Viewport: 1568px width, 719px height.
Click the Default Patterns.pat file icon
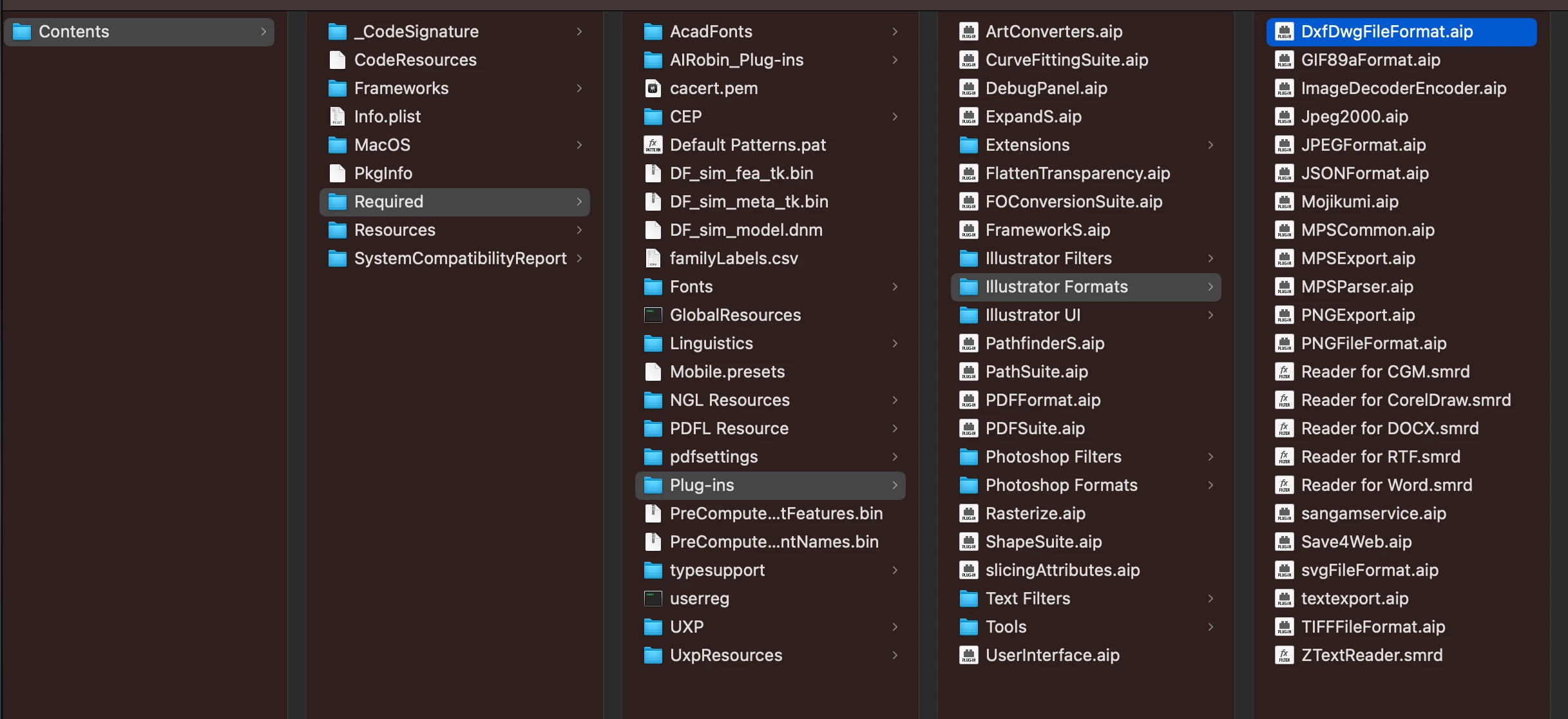(653, 145)
